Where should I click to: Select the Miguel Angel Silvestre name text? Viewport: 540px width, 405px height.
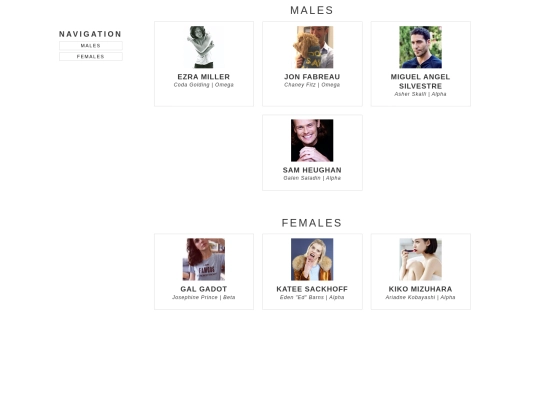[420, 81]
